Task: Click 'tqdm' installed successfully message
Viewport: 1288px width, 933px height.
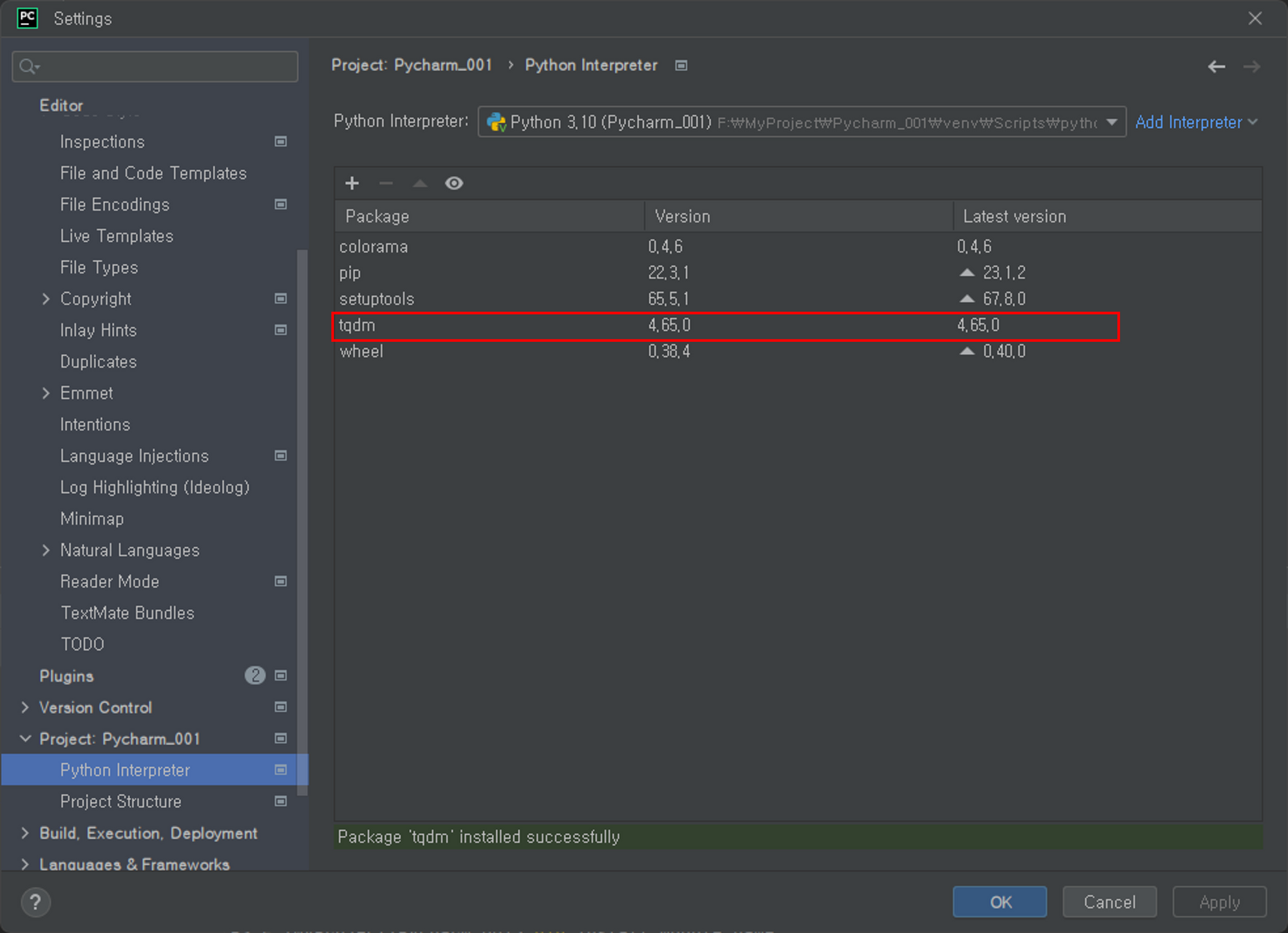Action: coord(478,837)
